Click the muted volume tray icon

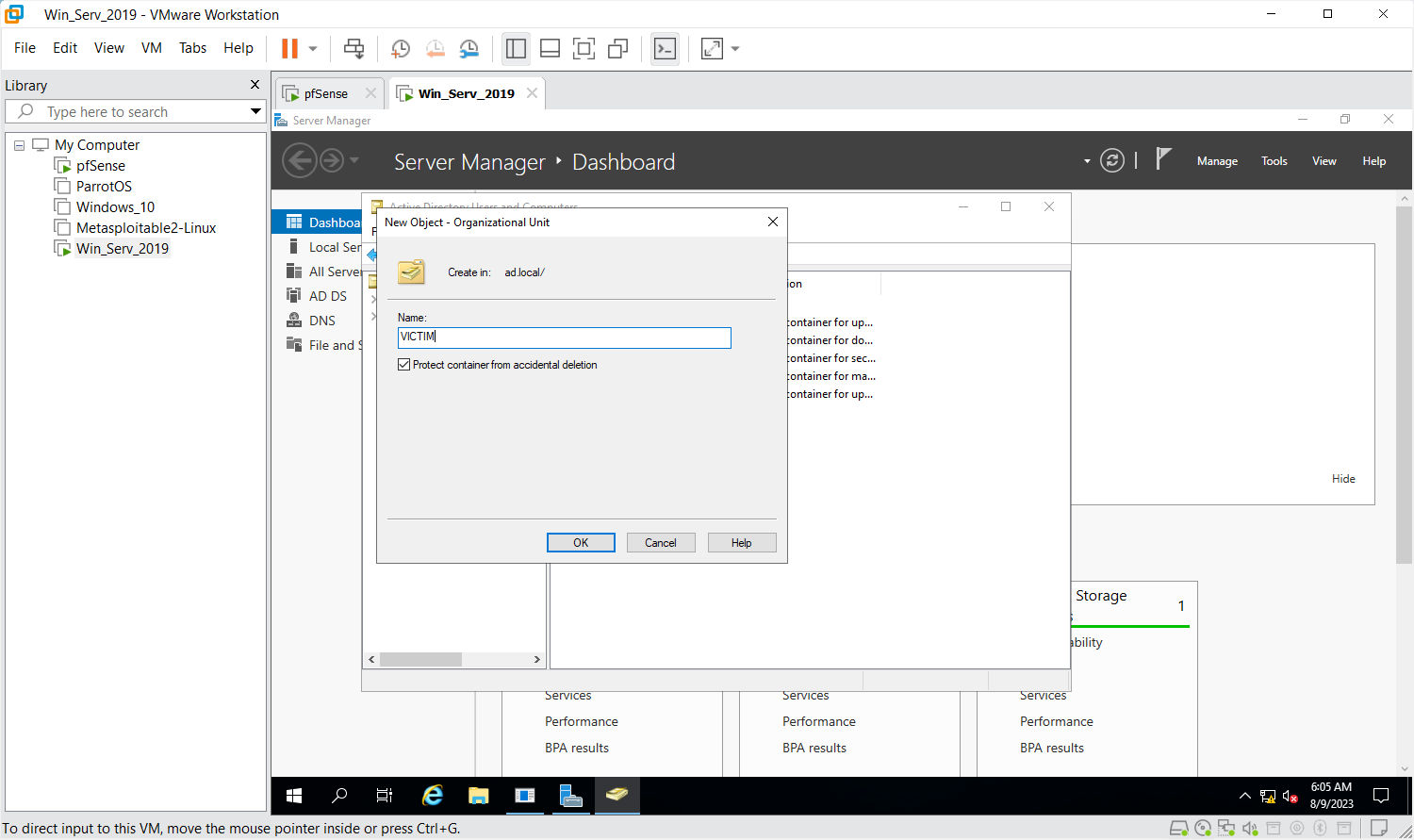pos(1291,797)
